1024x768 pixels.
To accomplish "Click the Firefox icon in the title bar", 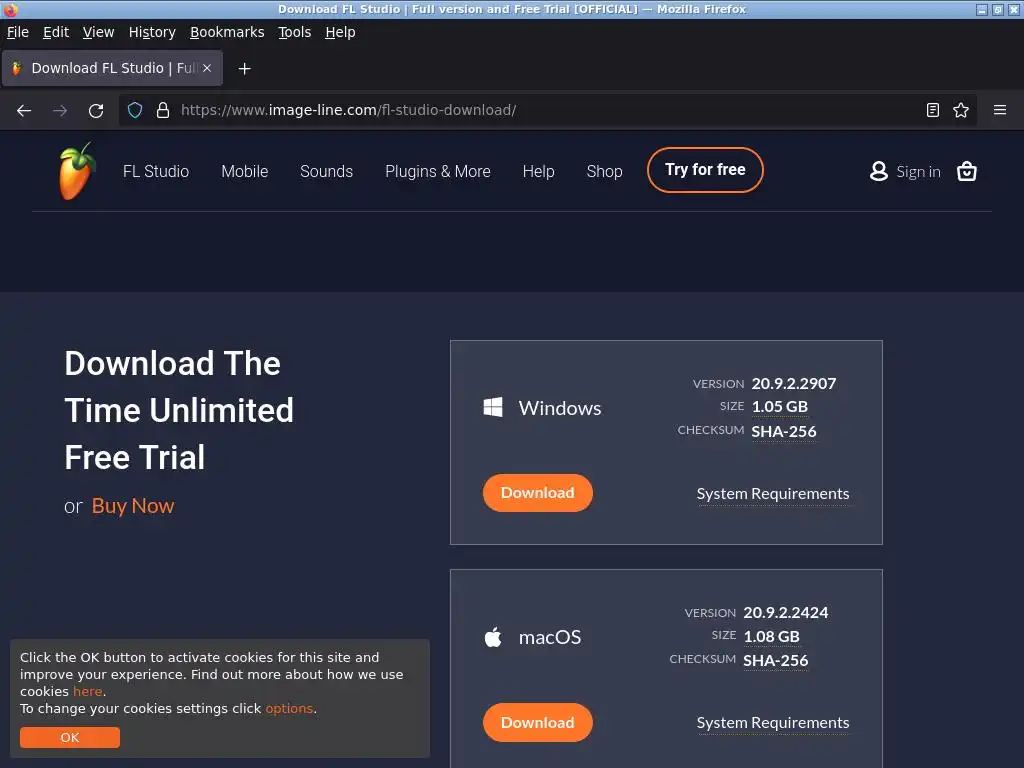I will coord(10,9).
